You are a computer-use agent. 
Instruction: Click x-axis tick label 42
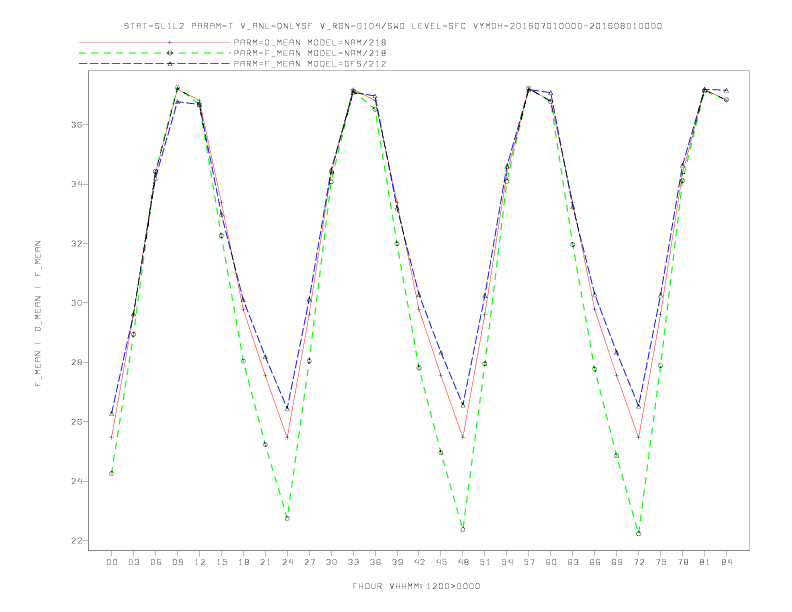point(419,562)
